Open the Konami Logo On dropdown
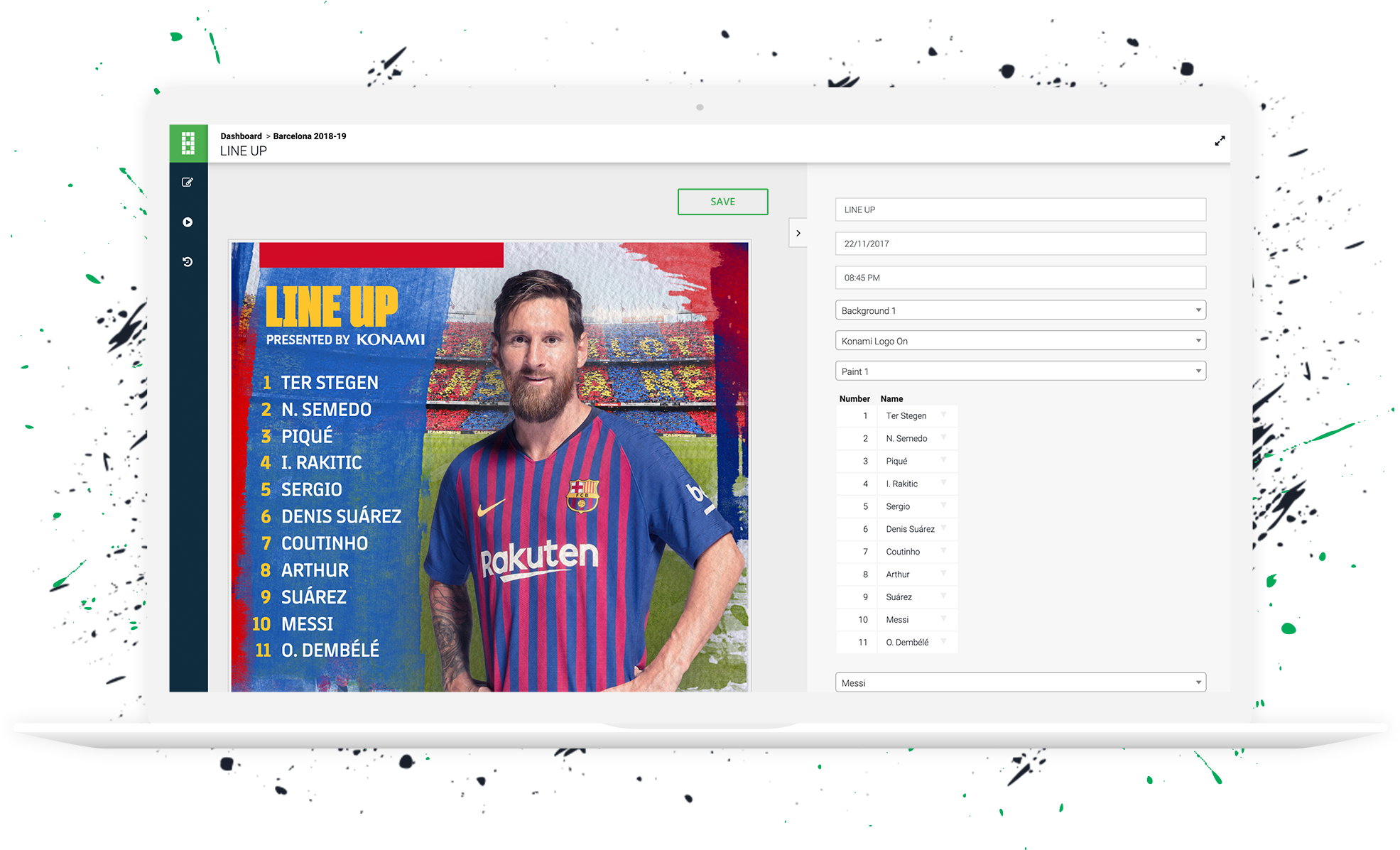The width and height of the screenshot is (1400, 850). pos(1021,341)
